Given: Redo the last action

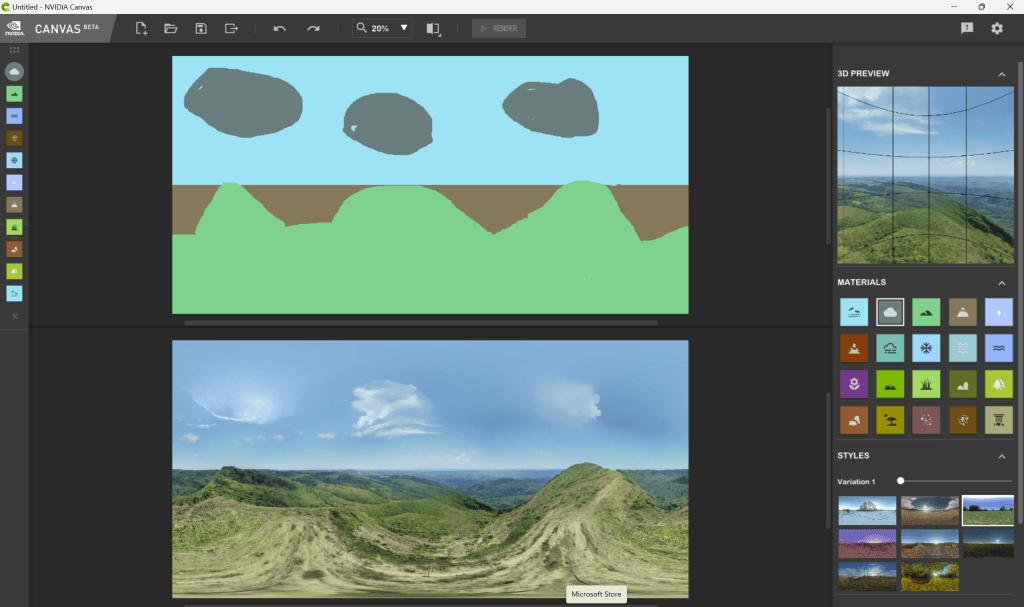Looking at the screenshot, I should [x=313, y=28].
